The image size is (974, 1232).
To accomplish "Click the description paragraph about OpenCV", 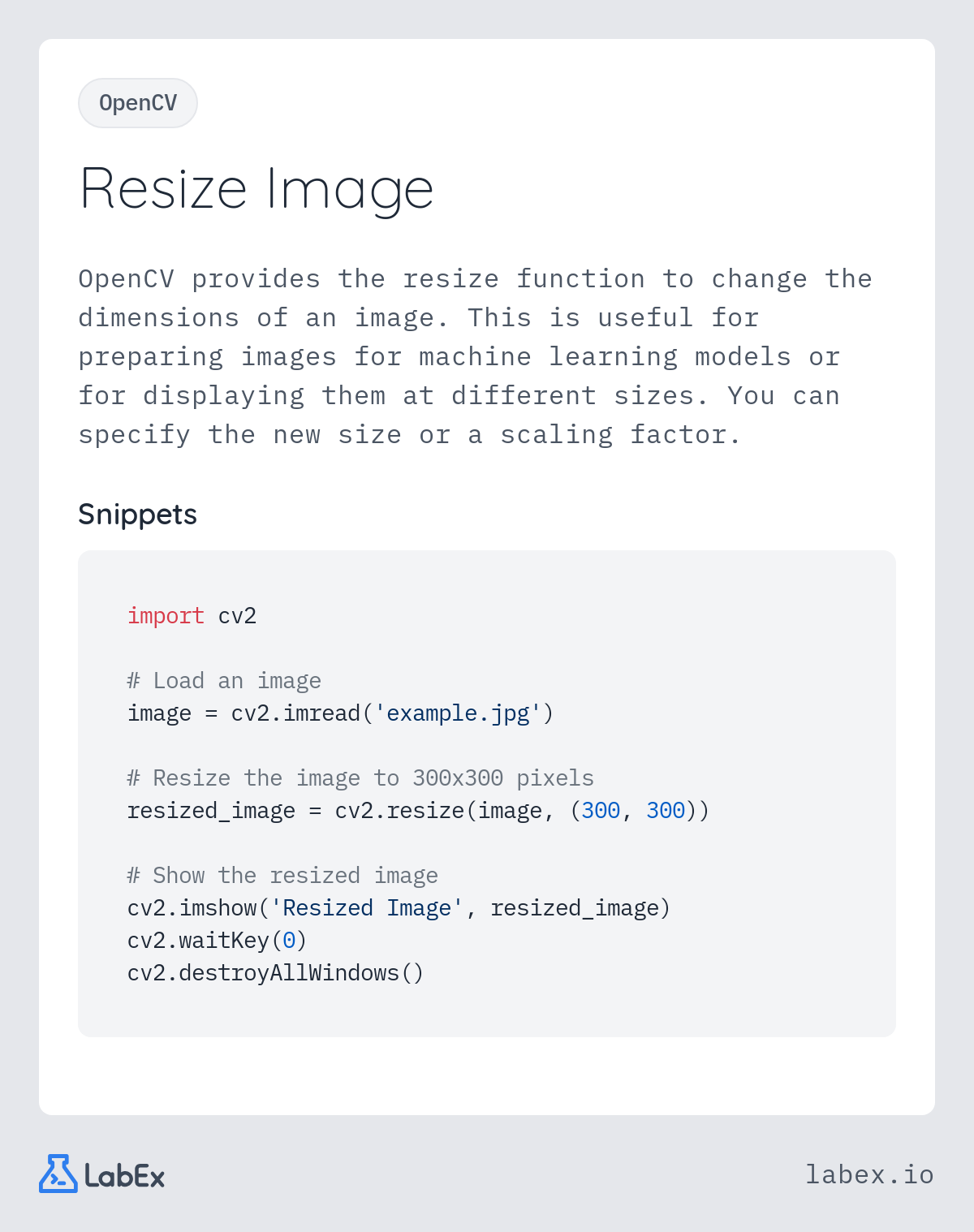I will pyautogui.click(x=476, y=357).
